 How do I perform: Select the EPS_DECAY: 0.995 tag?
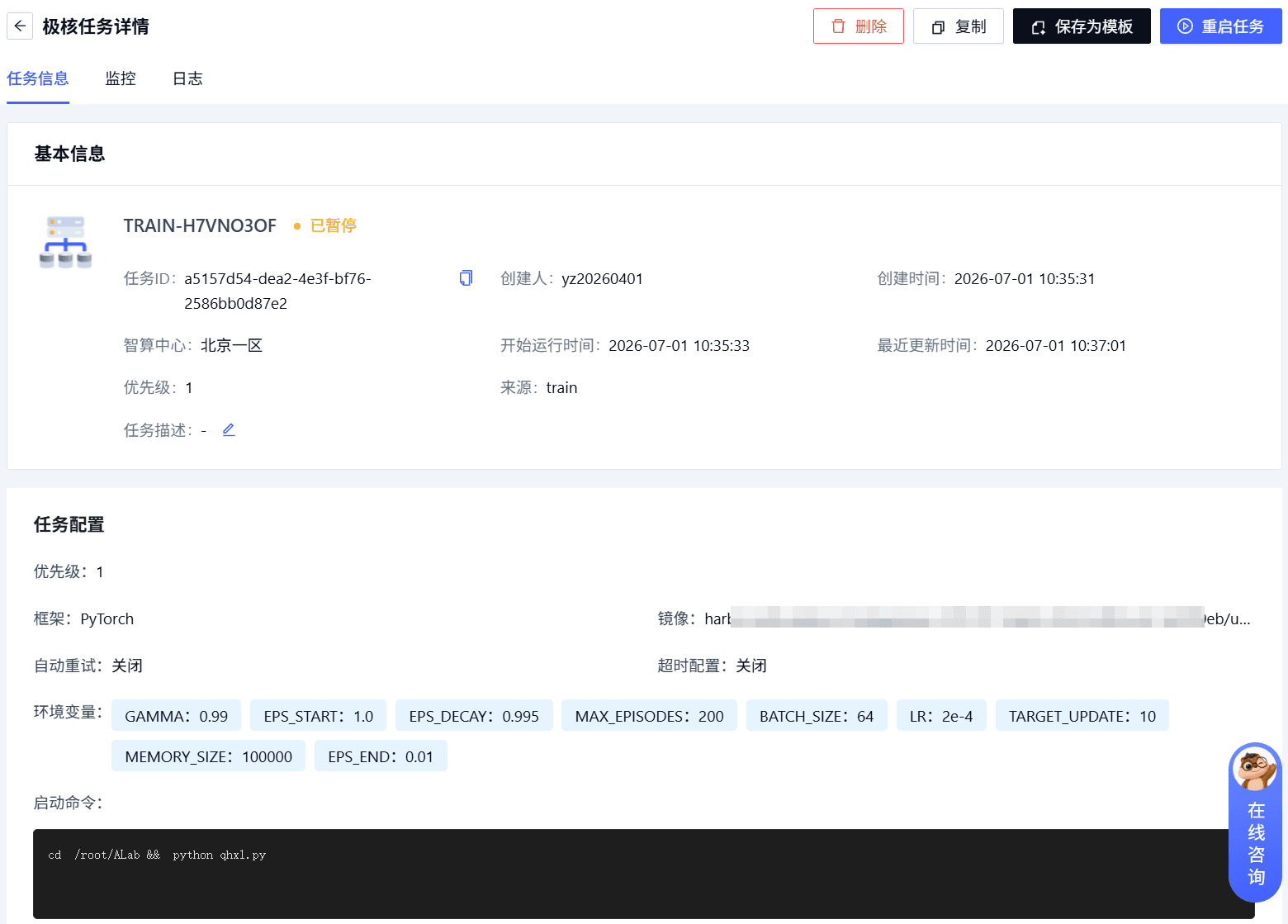pyautogui.click(x=474, y=716)
